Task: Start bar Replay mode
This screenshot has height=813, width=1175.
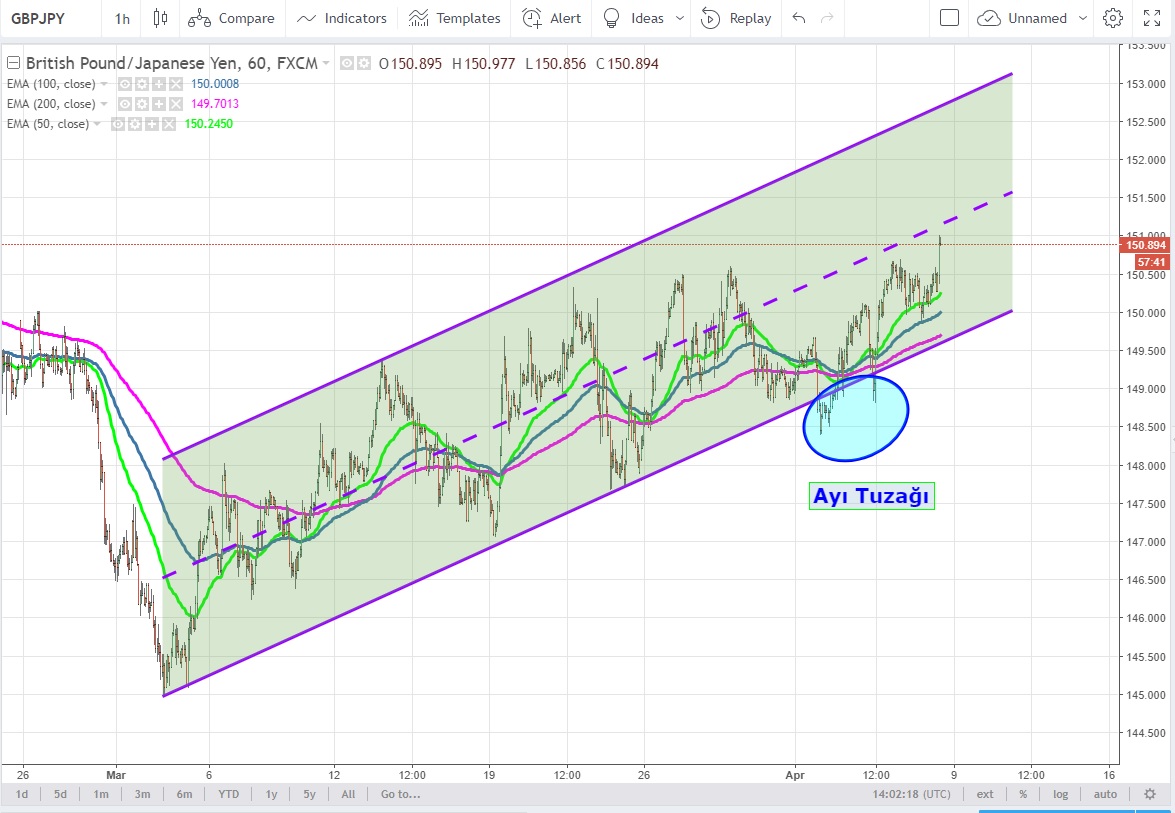Action: point(736,18)
